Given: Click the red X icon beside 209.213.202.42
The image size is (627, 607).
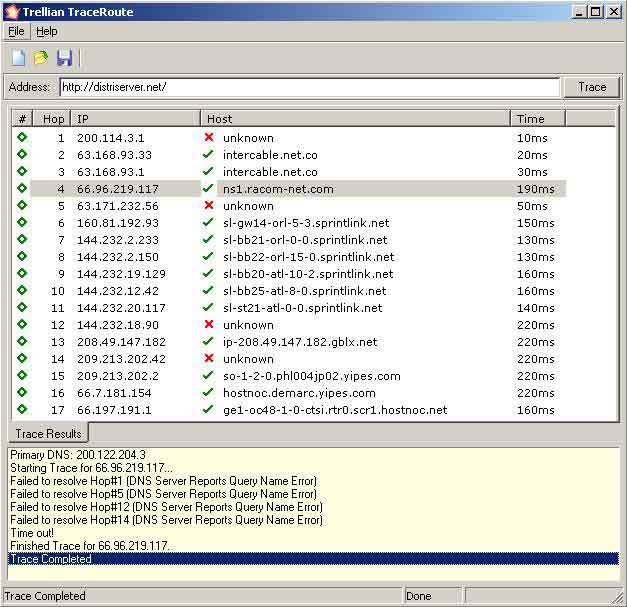Looking at the screenshot, I should tap(209, 358).
